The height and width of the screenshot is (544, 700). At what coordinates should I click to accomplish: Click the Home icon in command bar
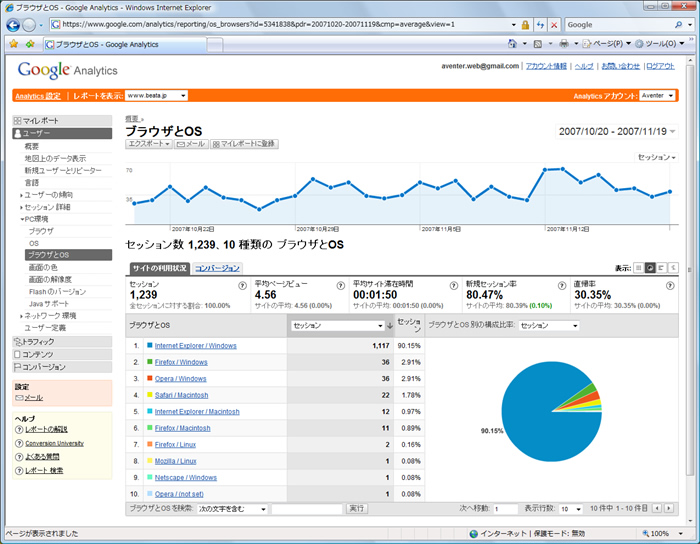click(x=512, y=43)
